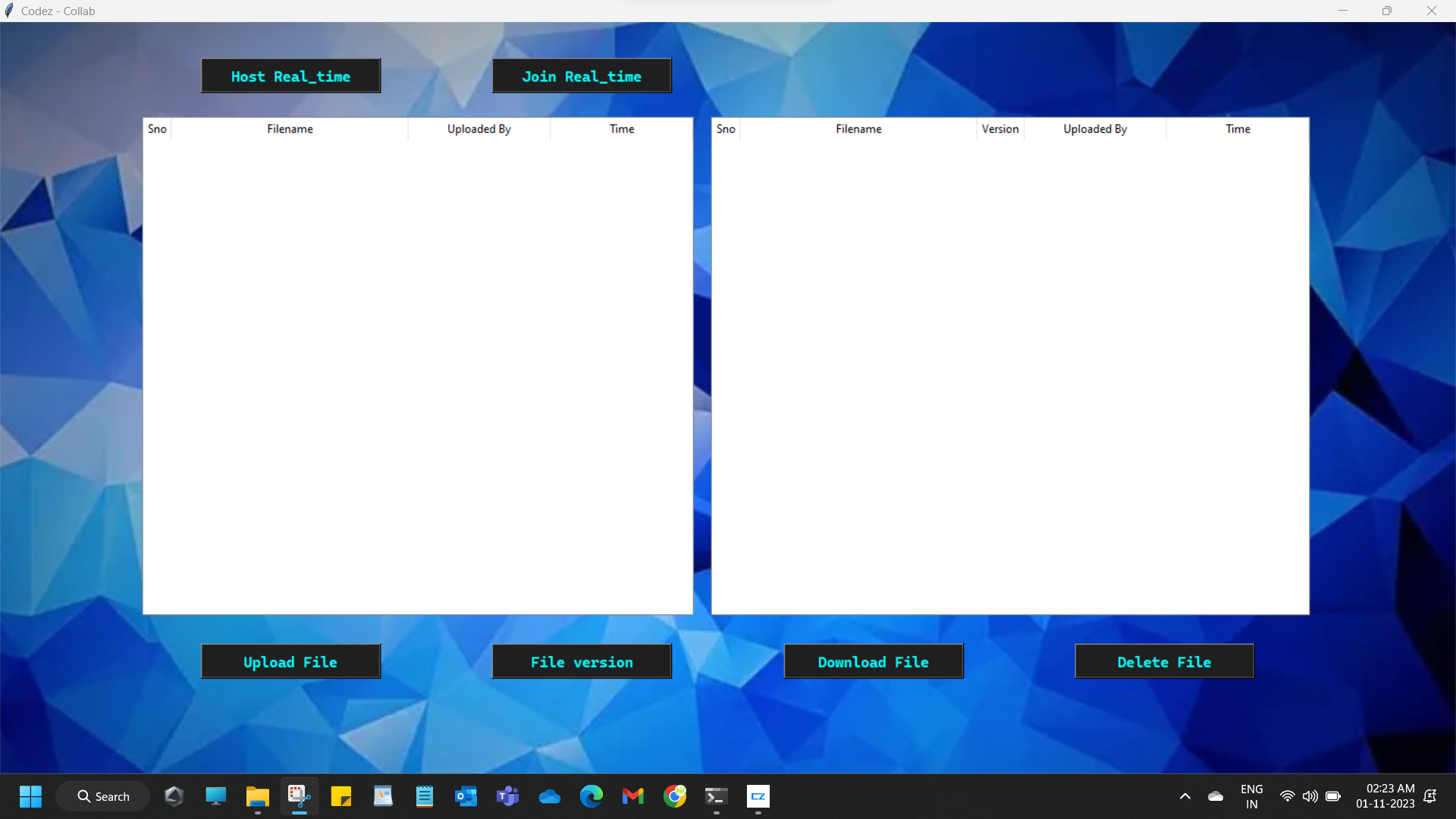Click the Delete File button
The image size is (1456, 819).
click(x=1164, y=662)
